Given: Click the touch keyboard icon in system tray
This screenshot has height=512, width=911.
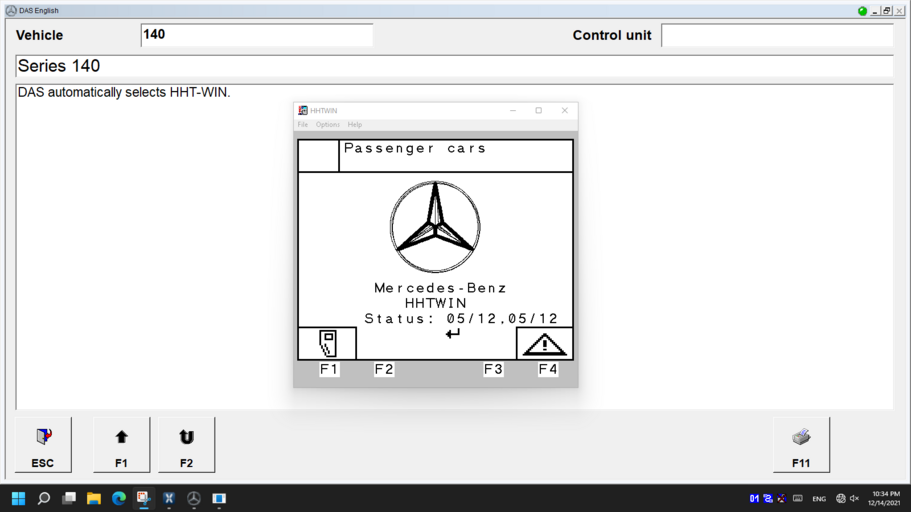Looking at the screenshot, I should pos(798,499).
